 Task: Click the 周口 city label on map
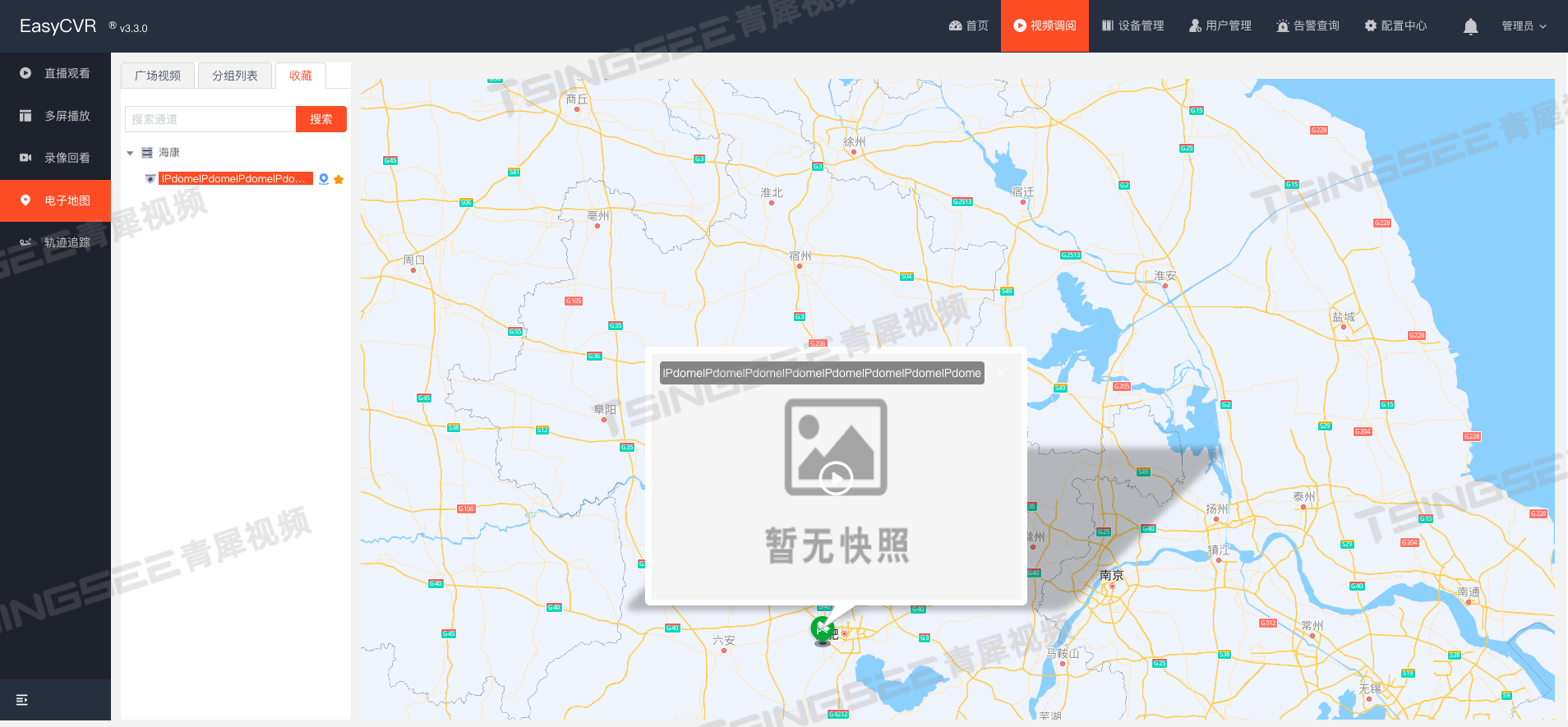pyautogui.click(x=414, y=260)
